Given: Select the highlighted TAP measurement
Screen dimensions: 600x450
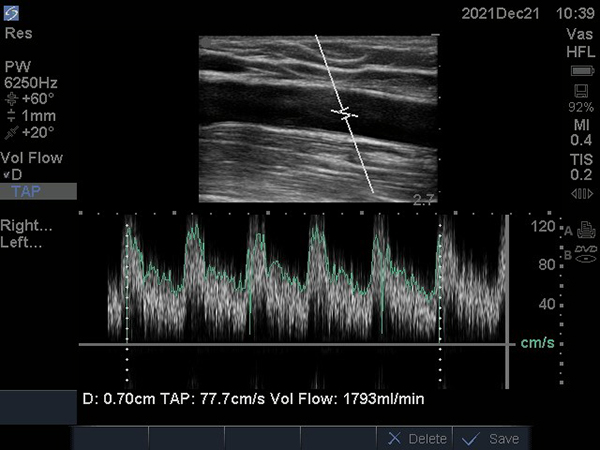Looking at the screenshot, I should [26, 191].
